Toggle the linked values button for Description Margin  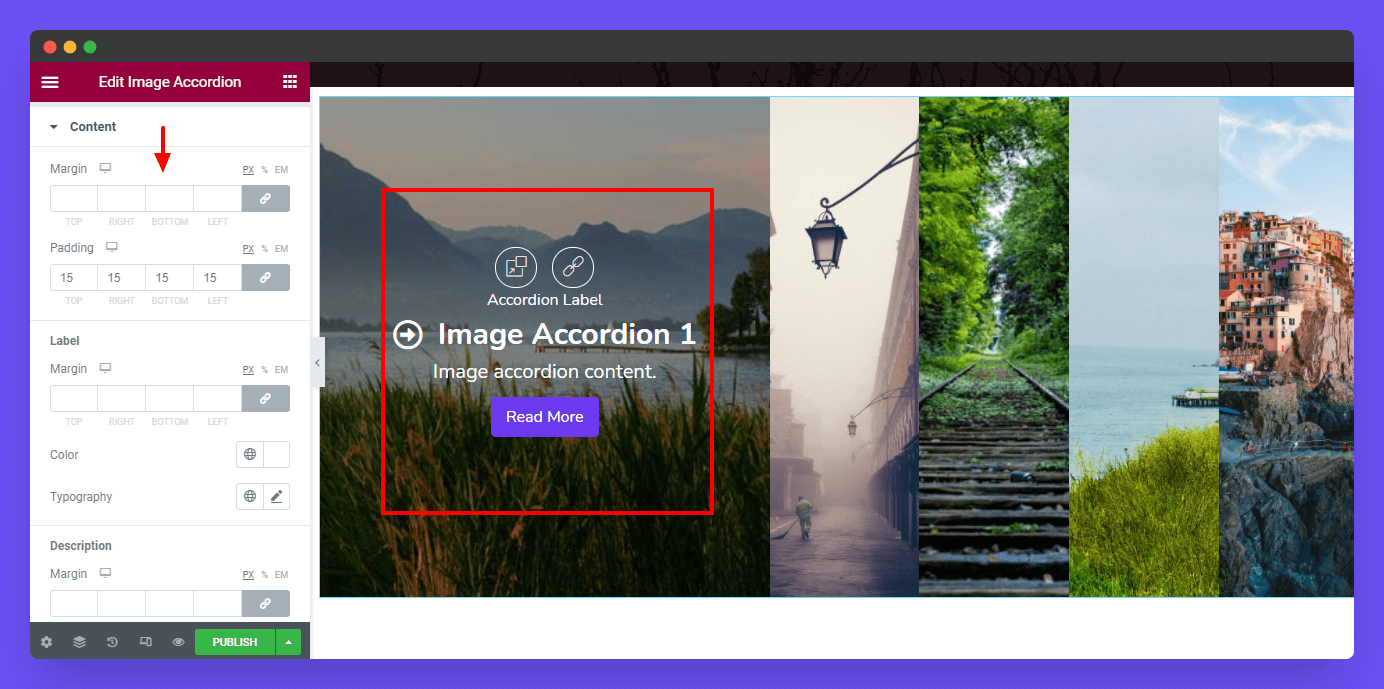266,604
